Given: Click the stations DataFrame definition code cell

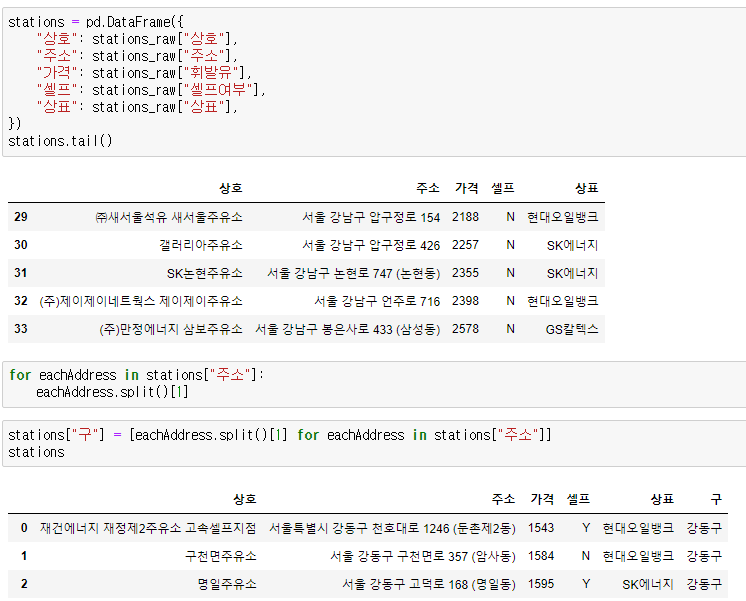Looking at the screenshot, I should [374, 82].
